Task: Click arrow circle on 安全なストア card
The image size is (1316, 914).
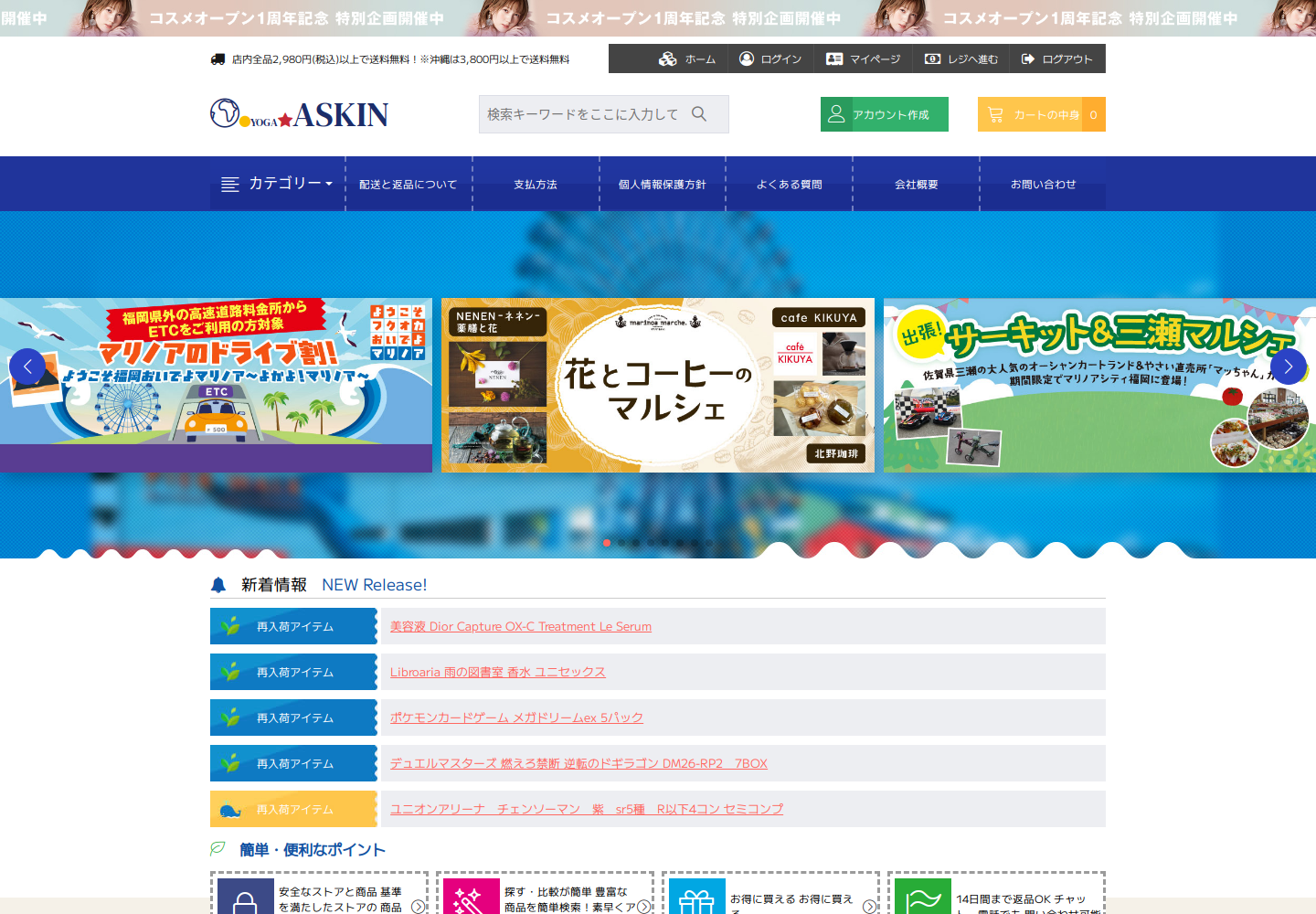Action: 418,907
